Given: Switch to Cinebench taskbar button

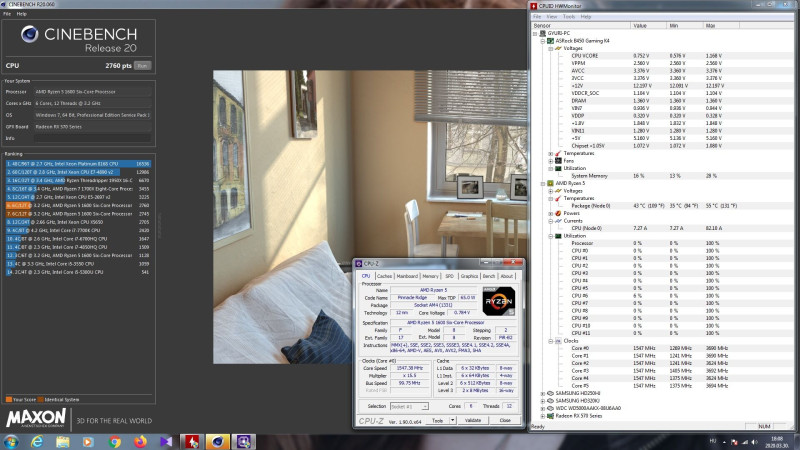Looking at the screenshot, I should tap(218, 442).
